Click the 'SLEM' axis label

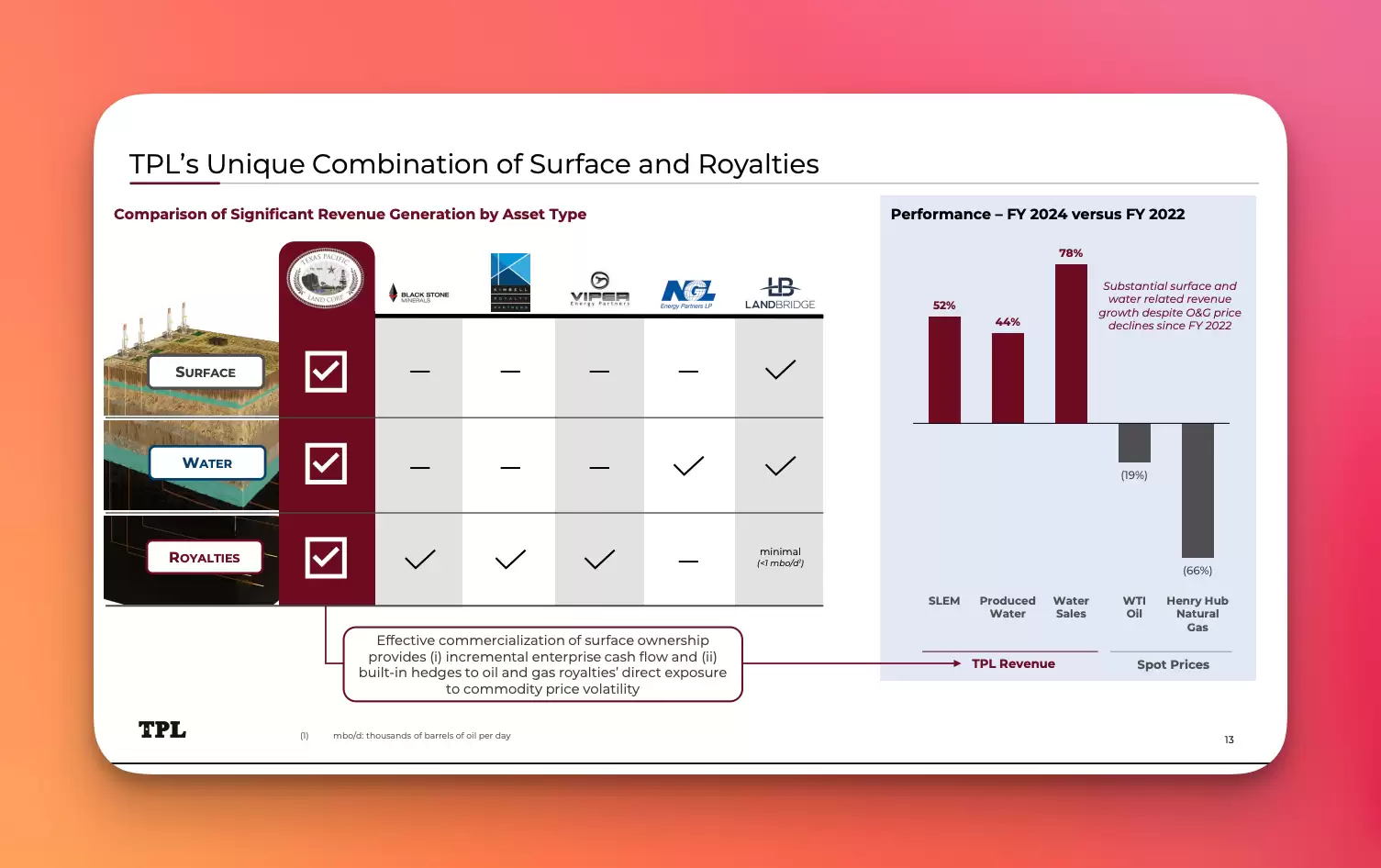coord(944,601)
